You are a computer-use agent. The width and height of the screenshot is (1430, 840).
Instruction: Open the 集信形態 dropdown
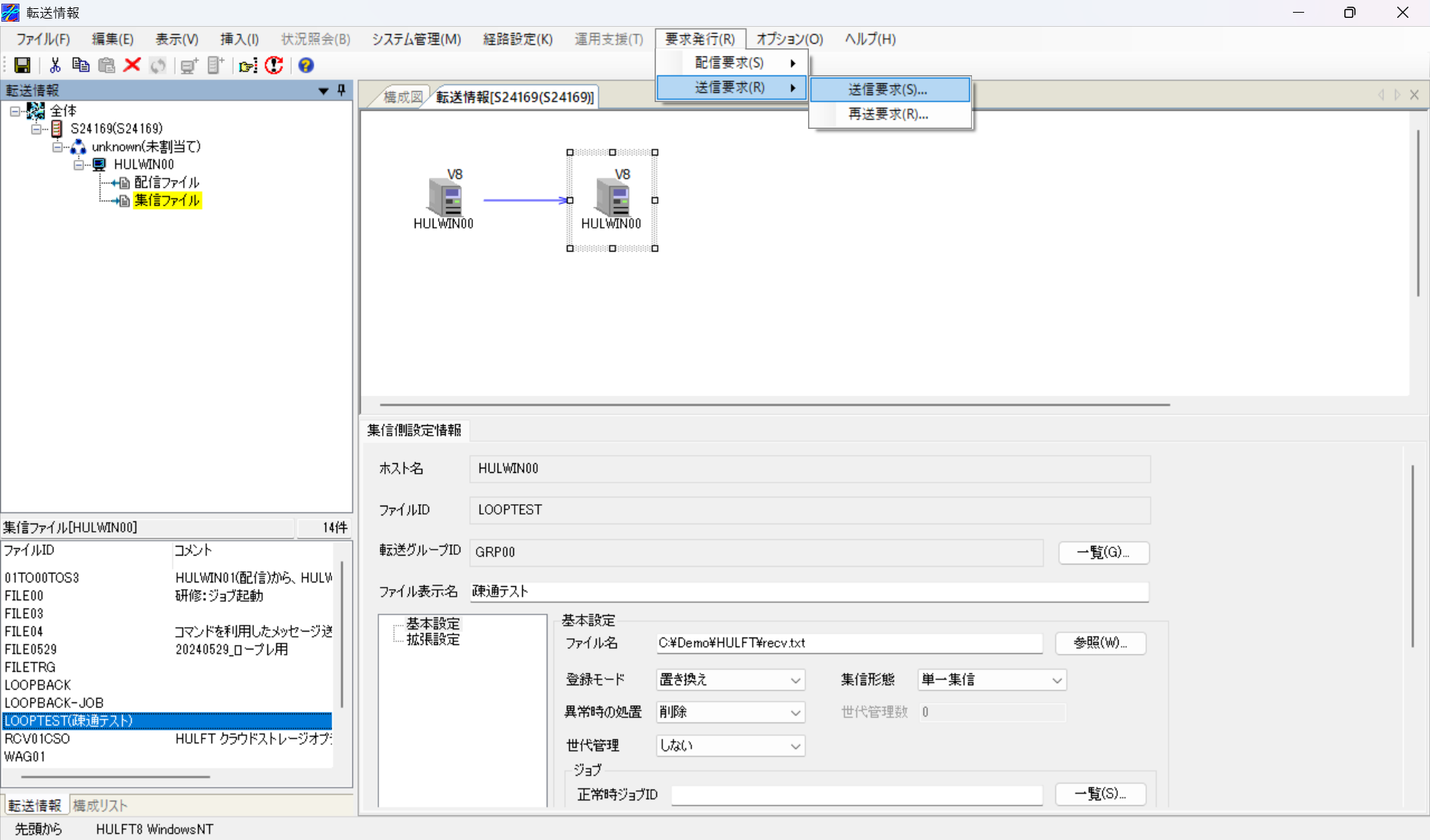(x=991, y=680)
